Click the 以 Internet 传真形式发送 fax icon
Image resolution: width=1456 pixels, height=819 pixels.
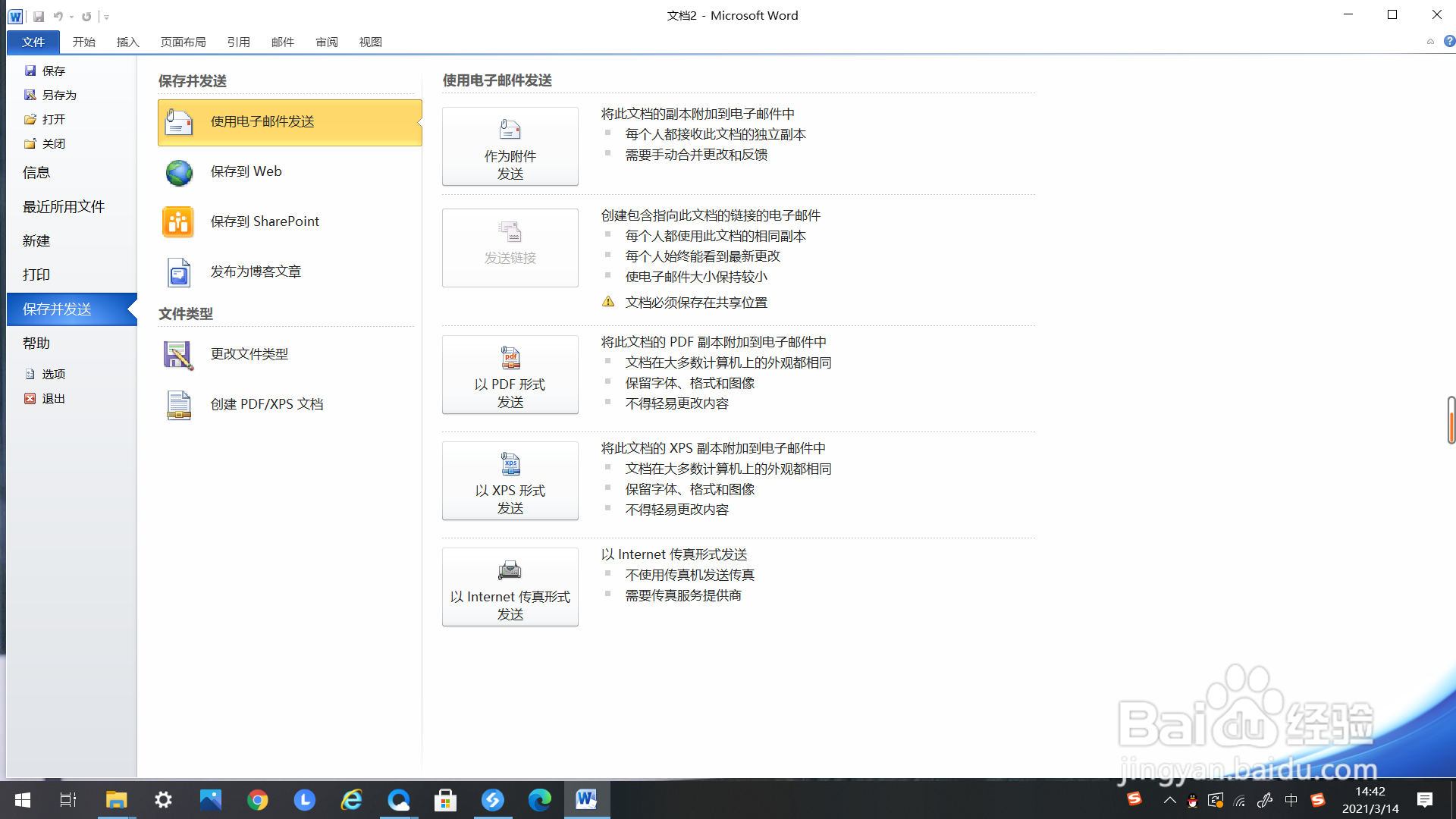(x=509, y=570)
